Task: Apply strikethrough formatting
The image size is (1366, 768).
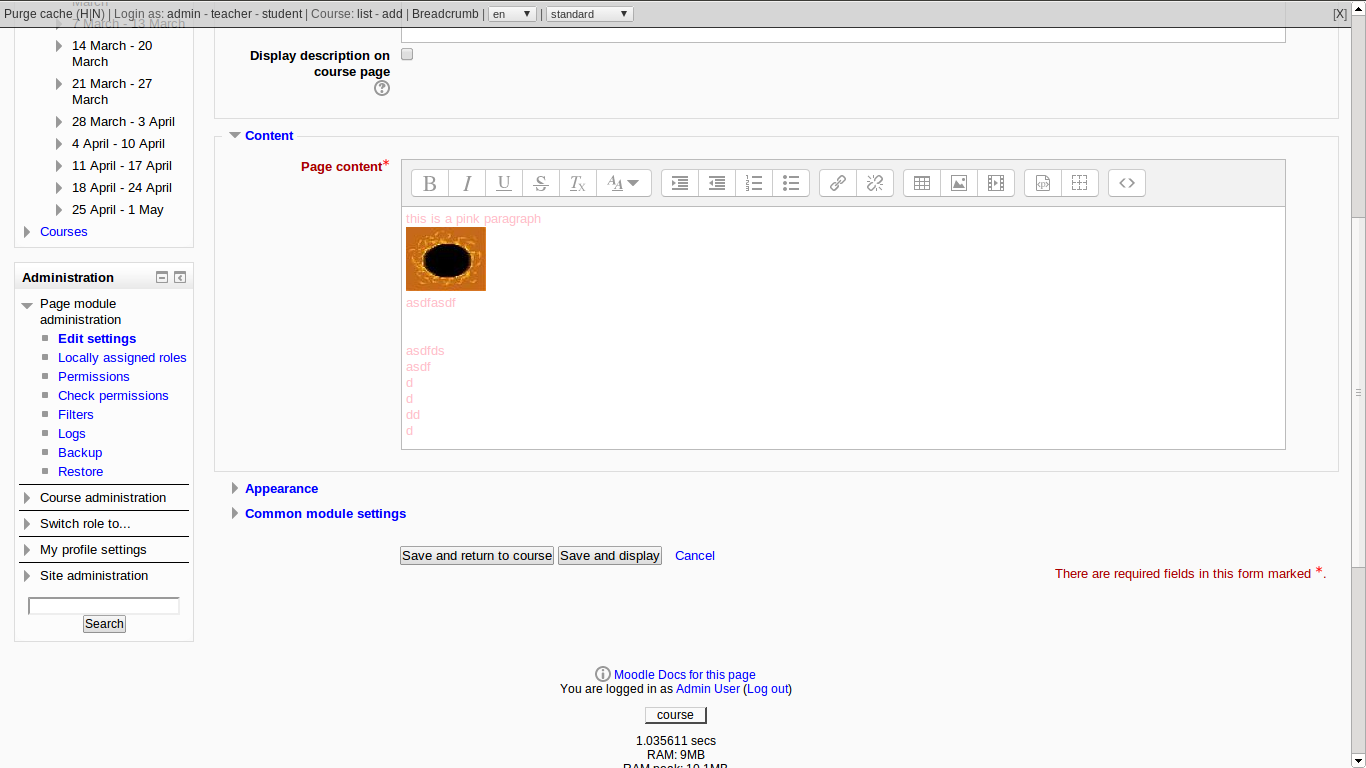Action: tap(541, 183)
